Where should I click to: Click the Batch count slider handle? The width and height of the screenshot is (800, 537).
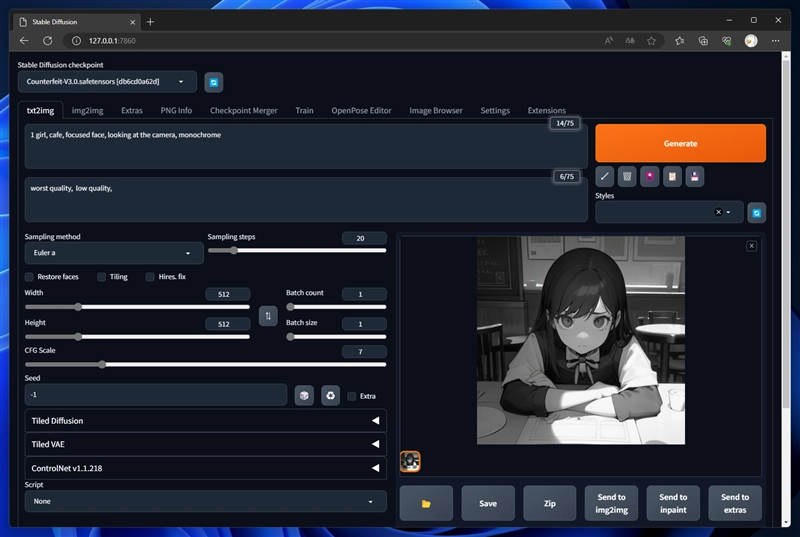point(290,307)
